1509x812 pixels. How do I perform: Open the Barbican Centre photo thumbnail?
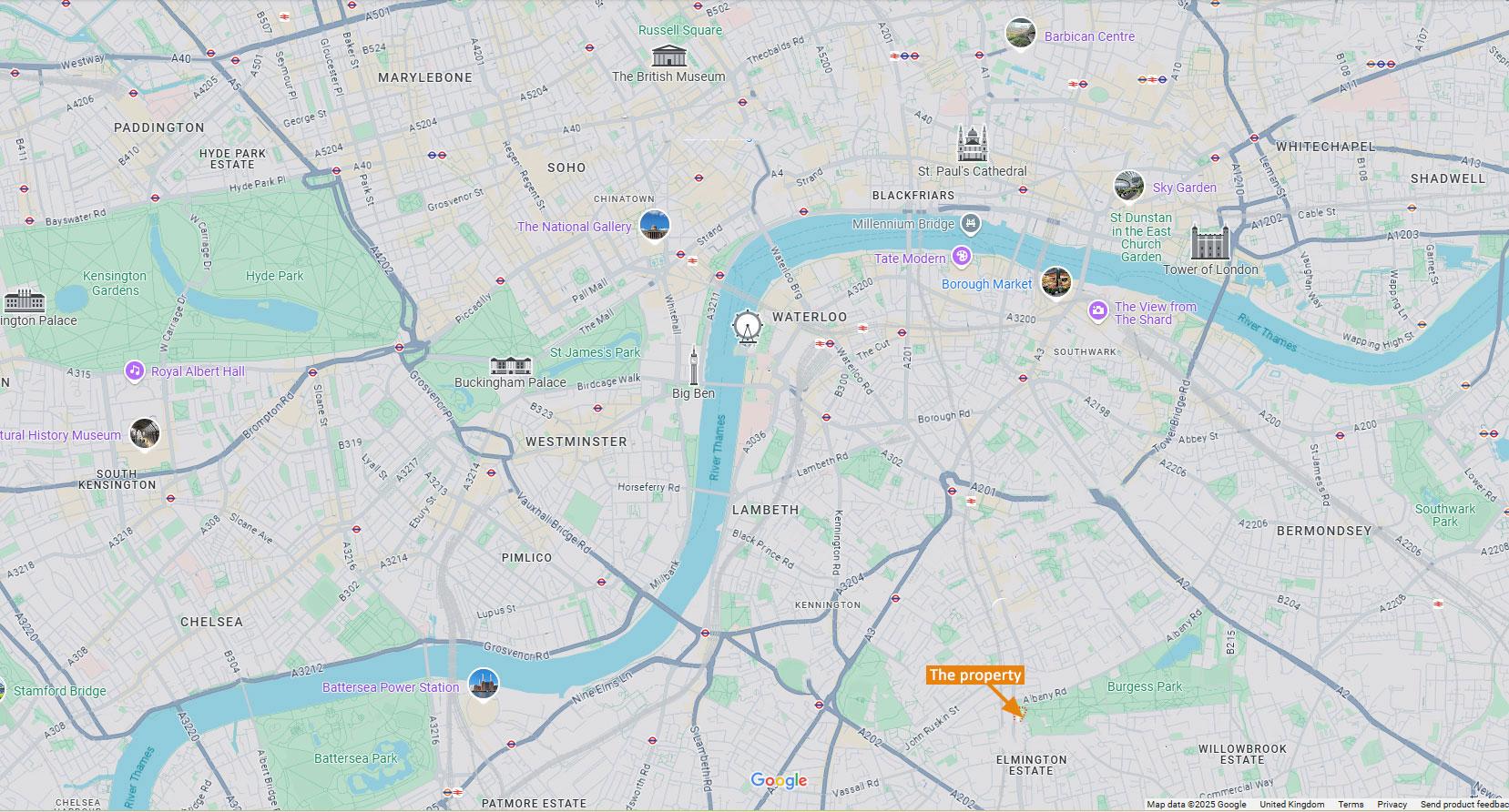coord(1021,35)
